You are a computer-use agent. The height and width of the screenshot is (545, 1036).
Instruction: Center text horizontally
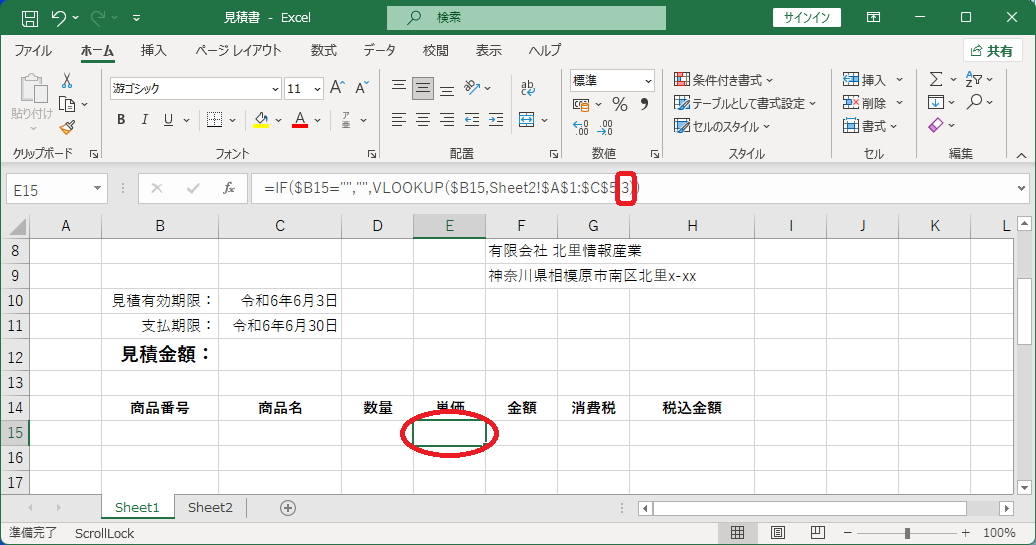pyautogui.click(x=423, y=120)
